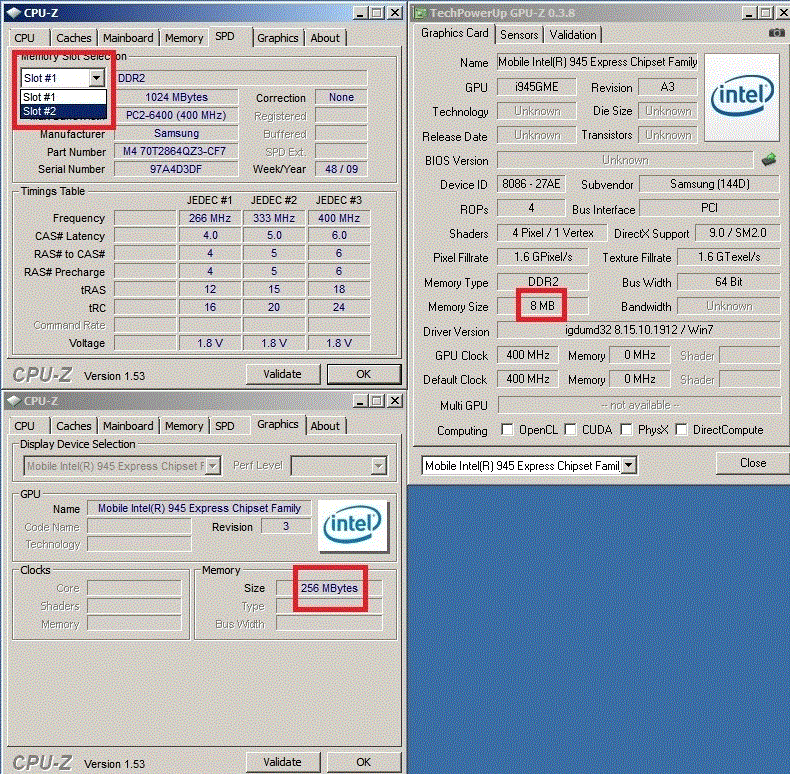Click the GPU-Z Driver Version field
Screen dimensions: 790x774
click(639, 330)
